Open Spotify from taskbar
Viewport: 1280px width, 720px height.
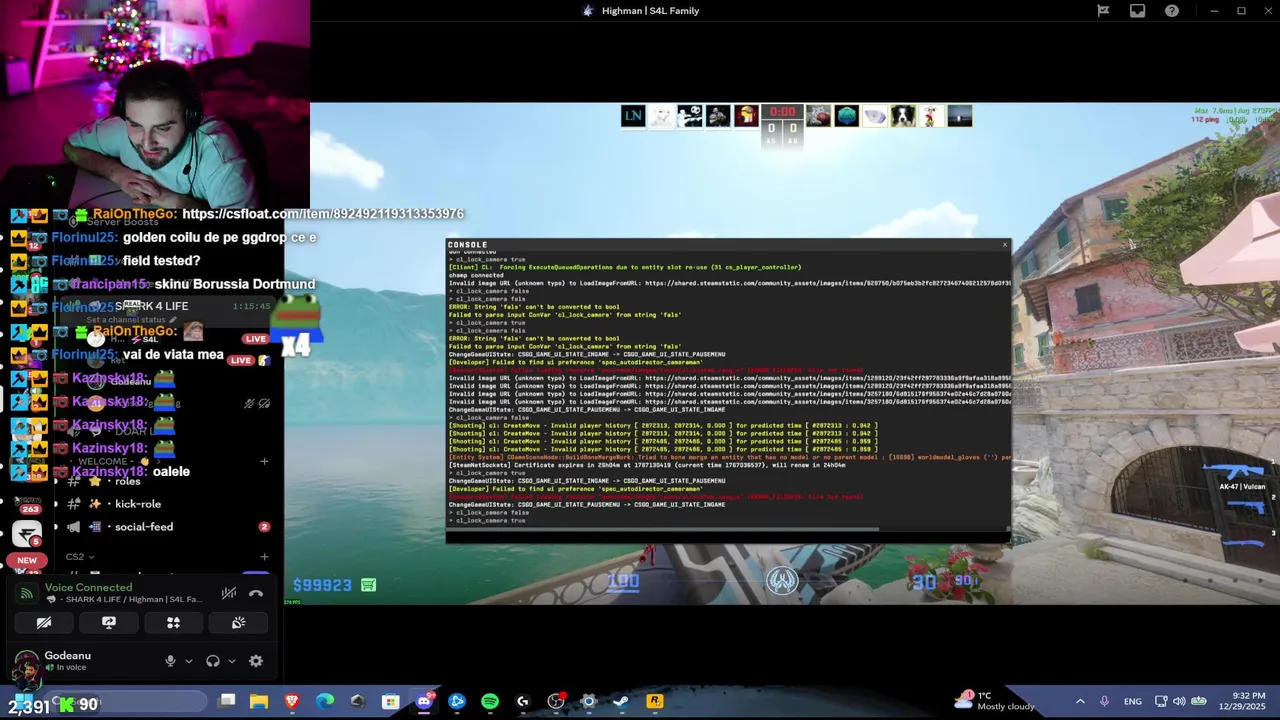click(x=490, y=702)
